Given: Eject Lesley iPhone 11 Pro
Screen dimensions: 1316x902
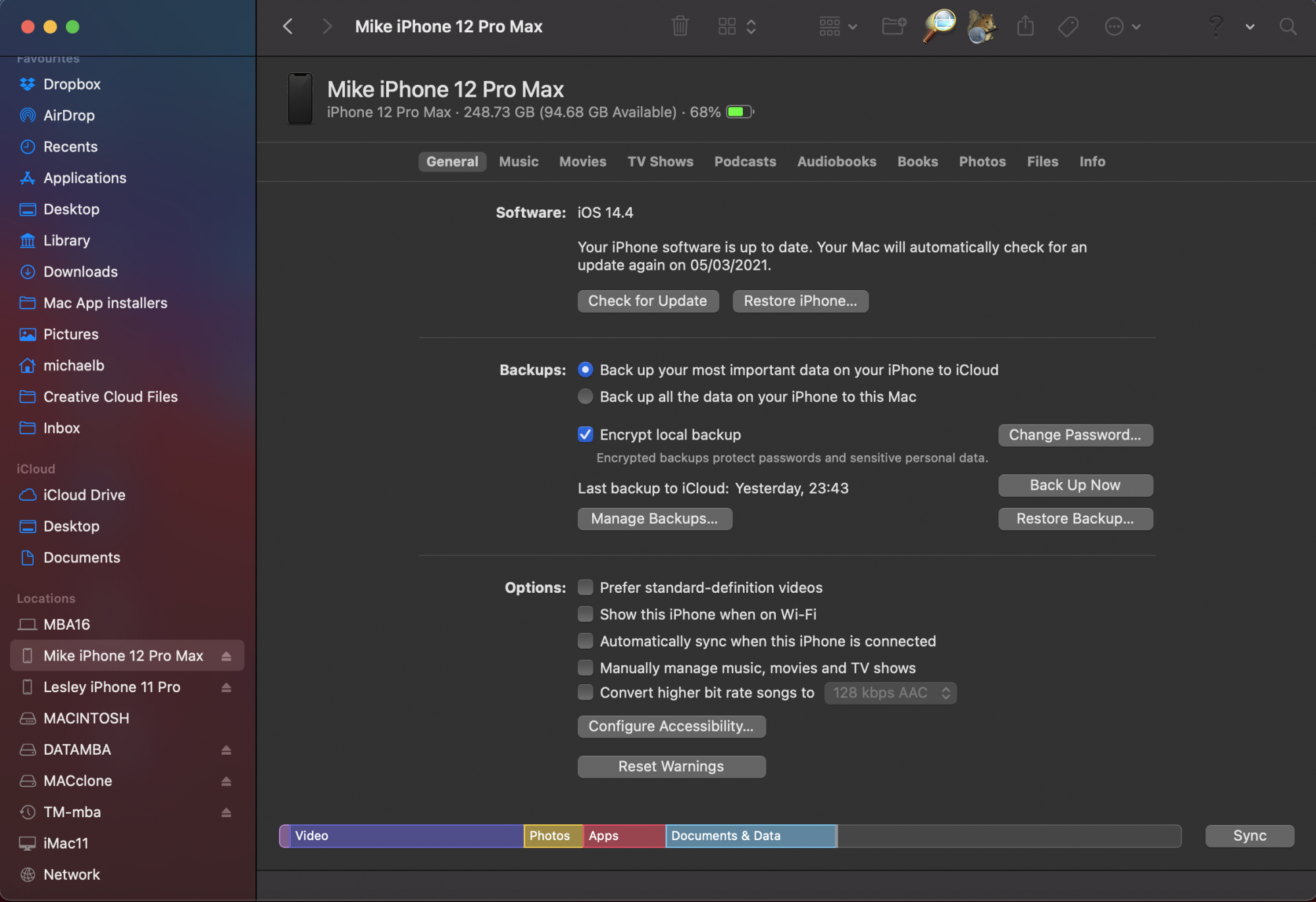Looking at the screenshot, I should click(x=226, y=688).
